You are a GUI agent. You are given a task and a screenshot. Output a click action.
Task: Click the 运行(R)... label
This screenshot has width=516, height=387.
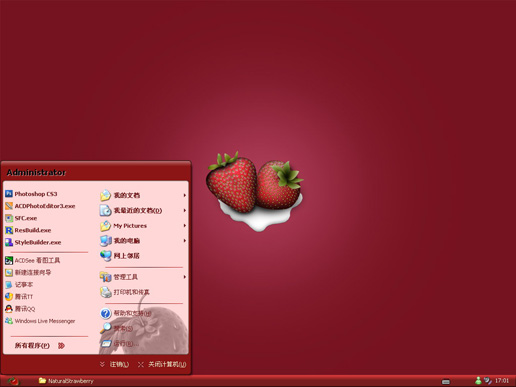tap(126, 343)
